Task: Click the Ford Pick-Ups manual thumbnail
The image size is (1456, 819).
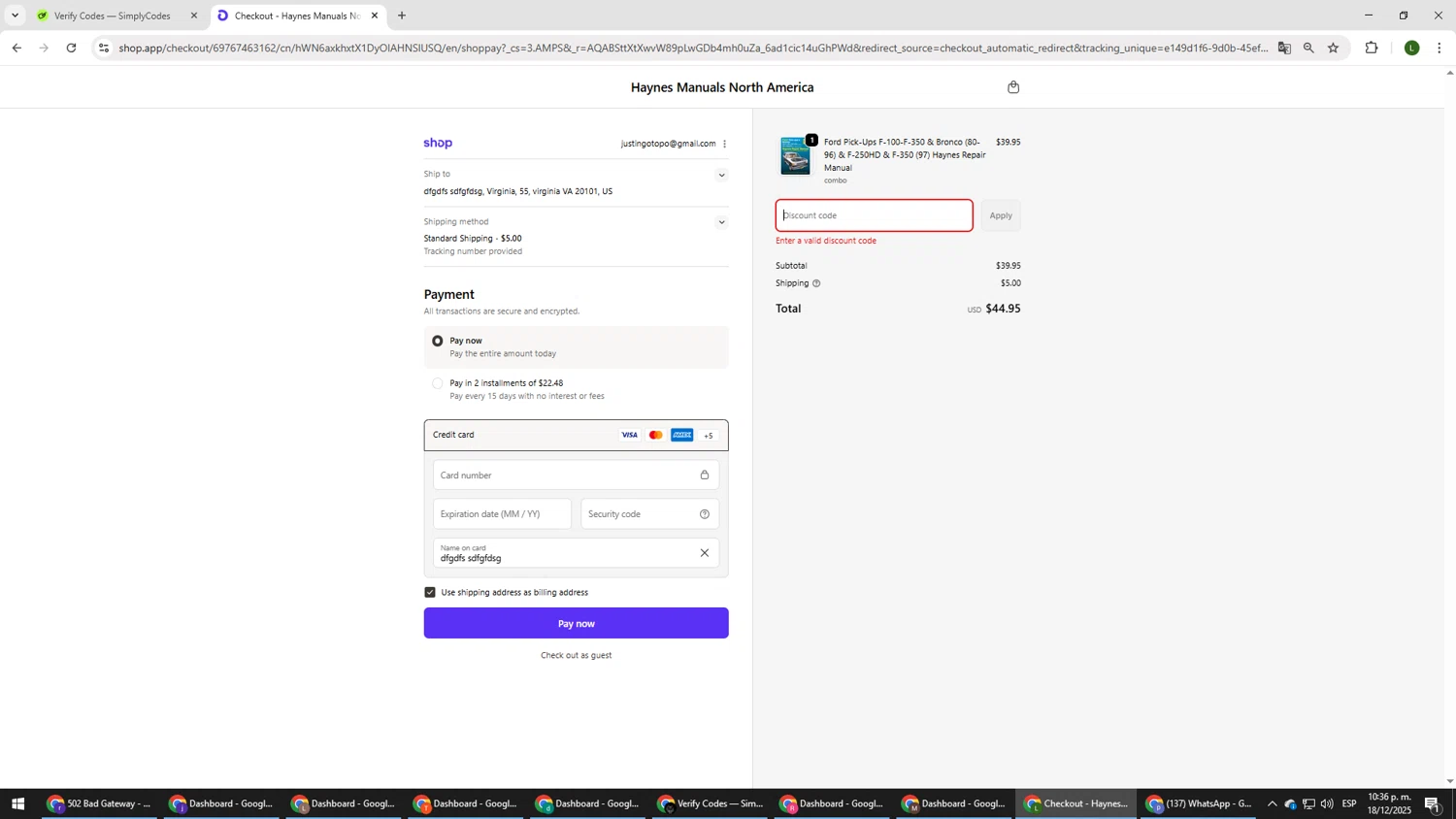Action: tap(796, 156)
